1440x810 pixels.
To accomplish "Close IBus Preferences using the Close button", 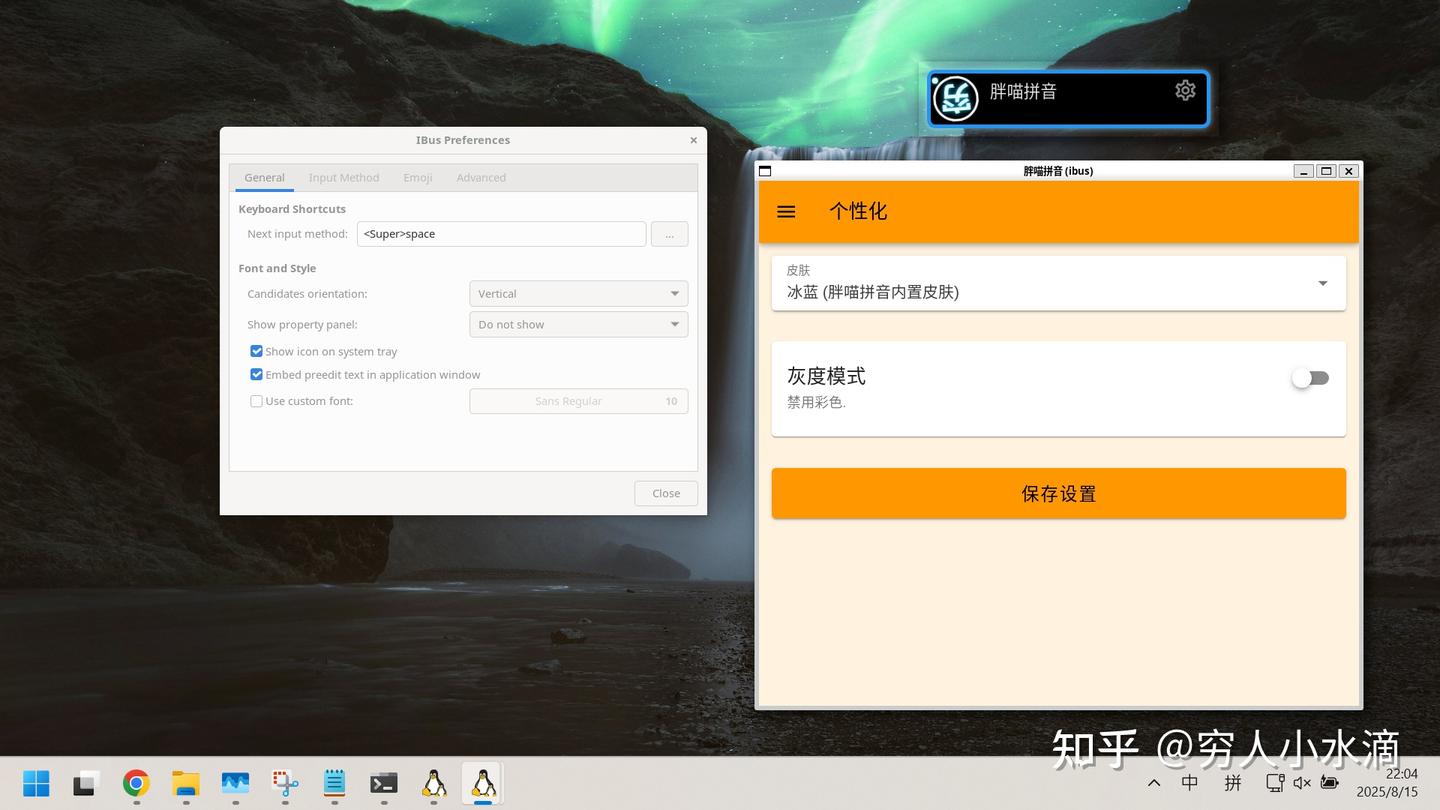I will tap(665, 493).
